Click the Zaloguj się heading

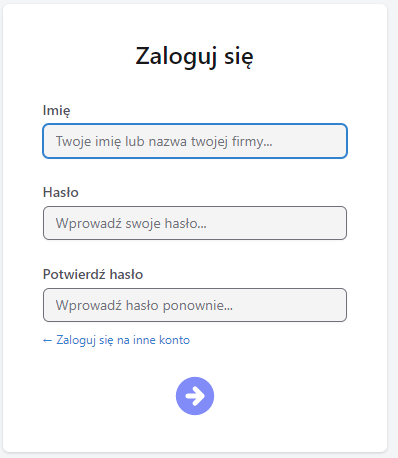195,56
